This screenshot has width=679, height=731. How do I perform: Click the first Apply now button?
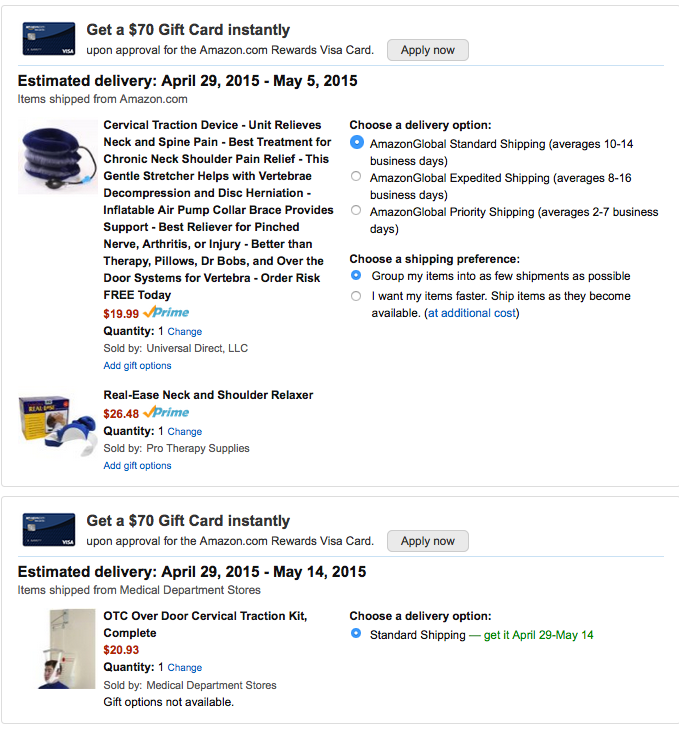(427, 50)
